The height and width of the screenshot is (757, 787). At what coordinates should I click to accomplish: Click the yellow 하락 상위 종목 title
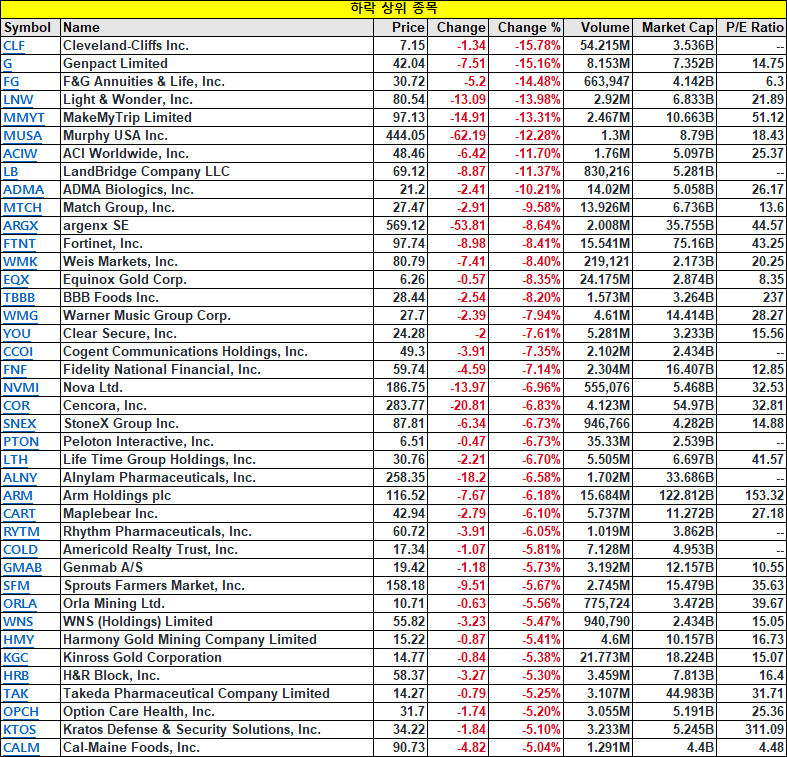[x=394, y=9]
